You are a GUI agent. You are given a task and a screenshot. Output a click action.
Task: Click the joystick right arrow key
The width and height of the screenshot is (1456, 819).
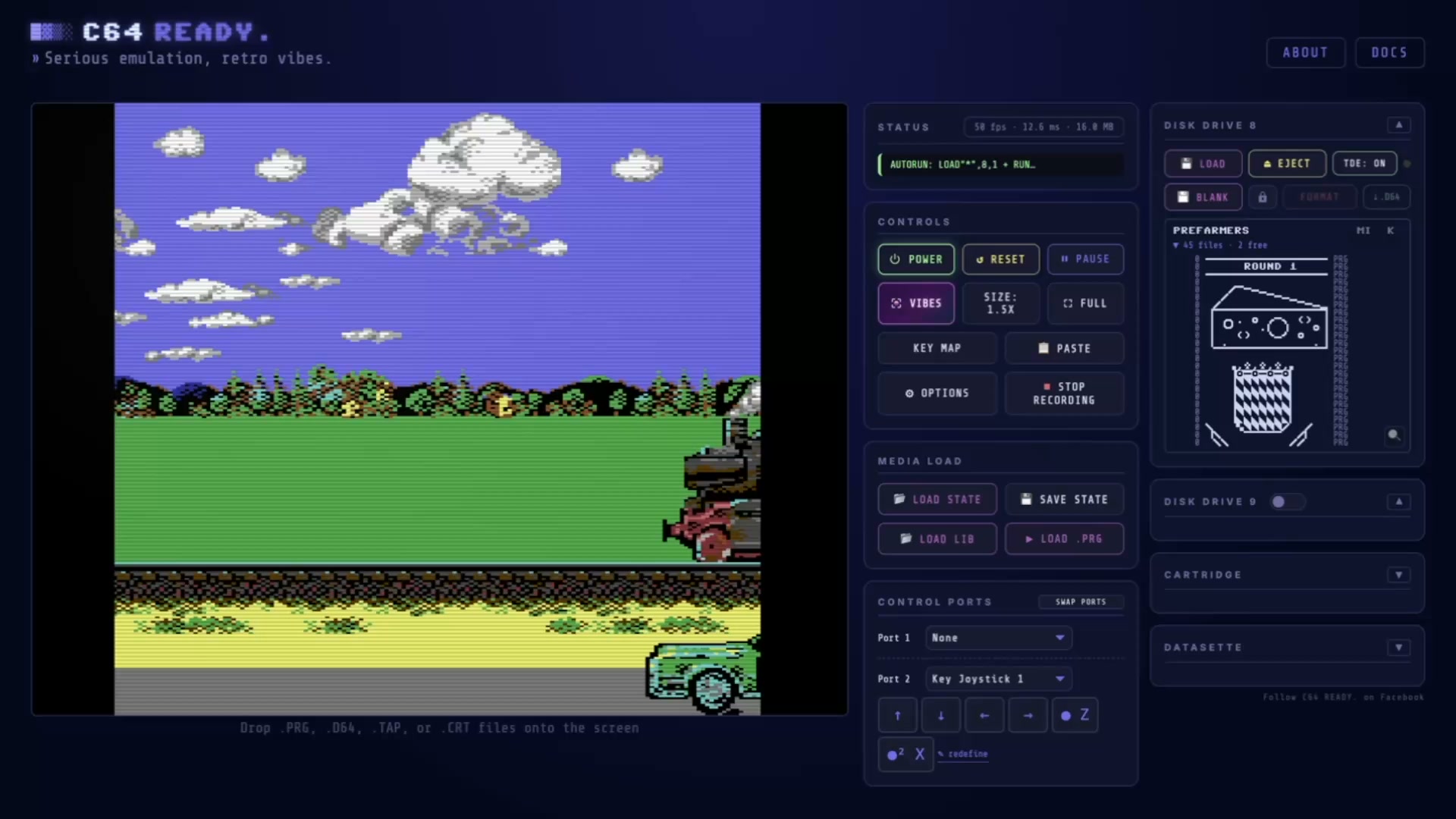pyautogui.click(x=1028, y=715)
